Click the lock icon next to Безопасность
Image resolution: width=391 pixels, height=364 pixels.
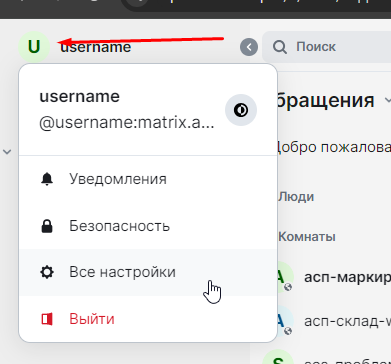click(x=47, y=226)
